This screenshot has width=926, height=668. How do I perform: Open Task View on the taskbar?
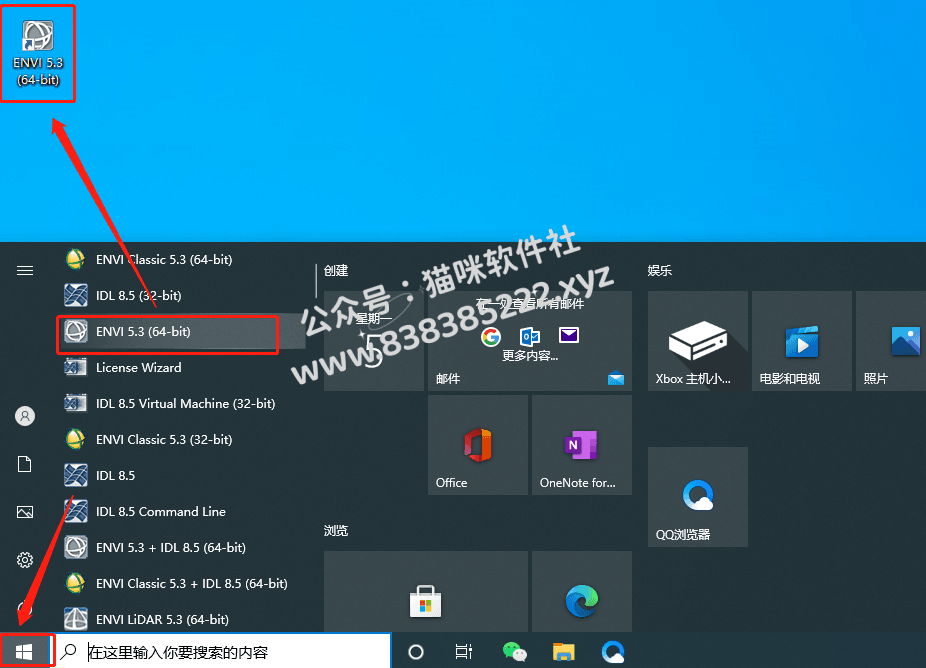(x=464, y=651)
